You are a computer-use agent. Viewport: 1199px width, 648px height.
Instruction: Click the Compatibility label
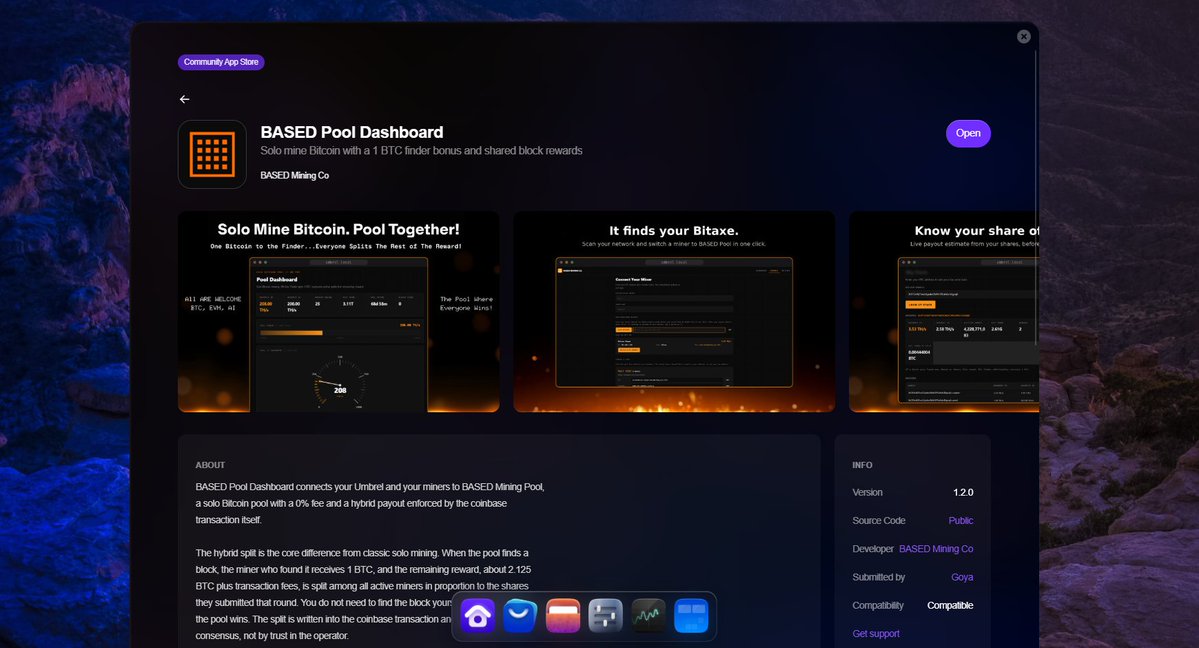point(878,605)
